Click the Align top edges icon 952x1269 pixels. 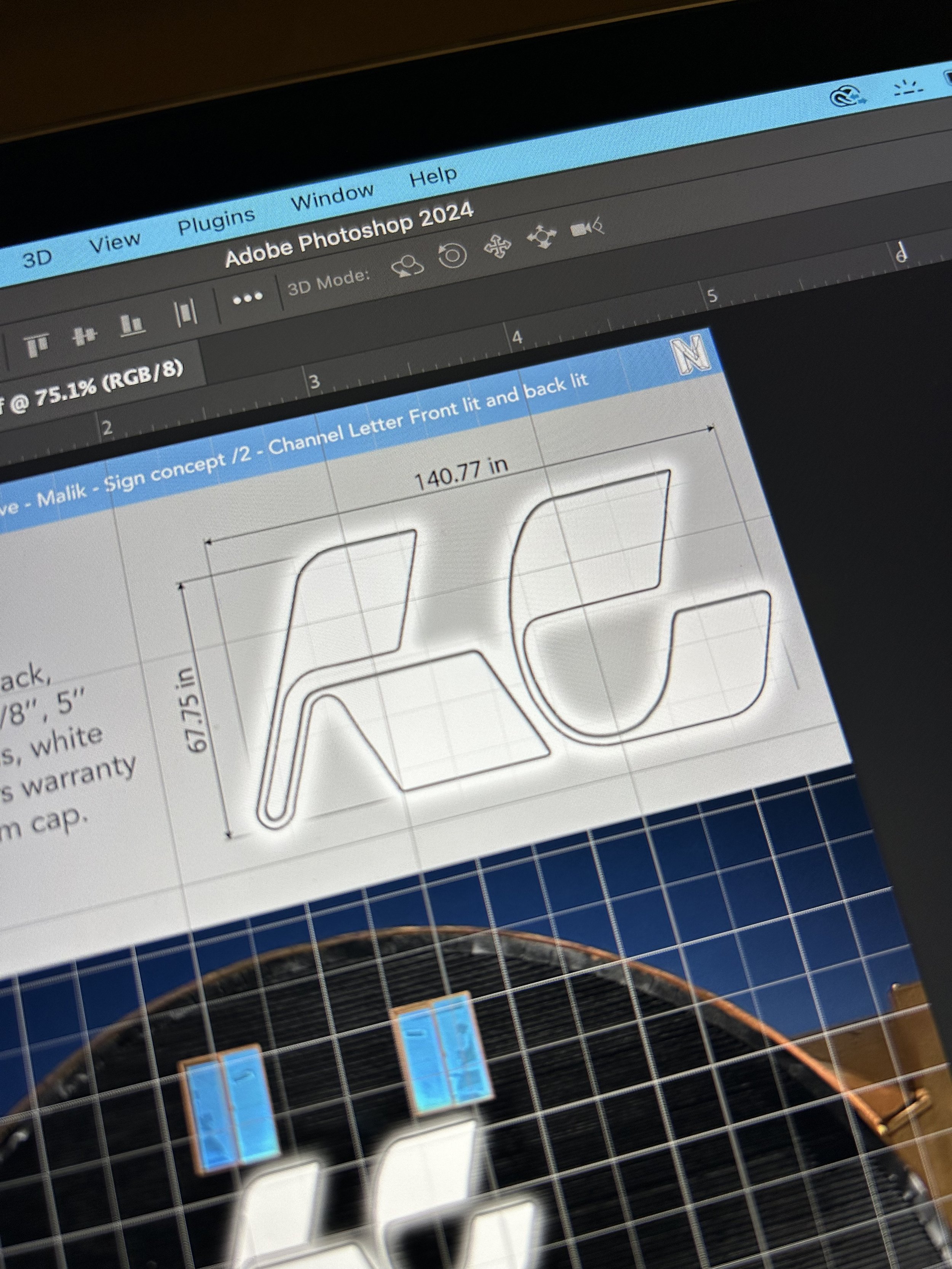click(x=38, y=345)
